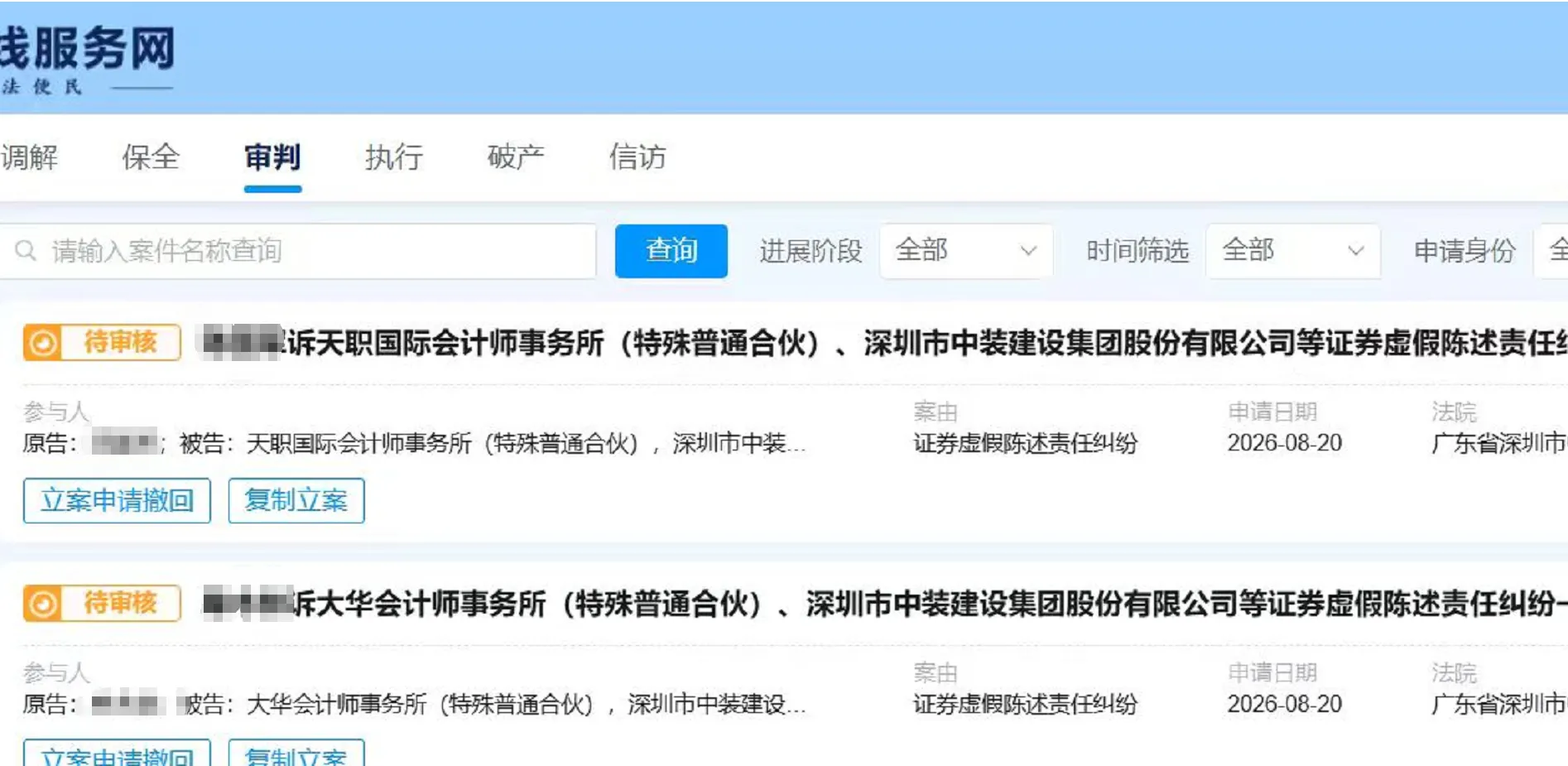Image resolution: width=1568 pixels, height=766 pixels.
Task: Click the blue 查询 button
Action: tap(671, 250)
